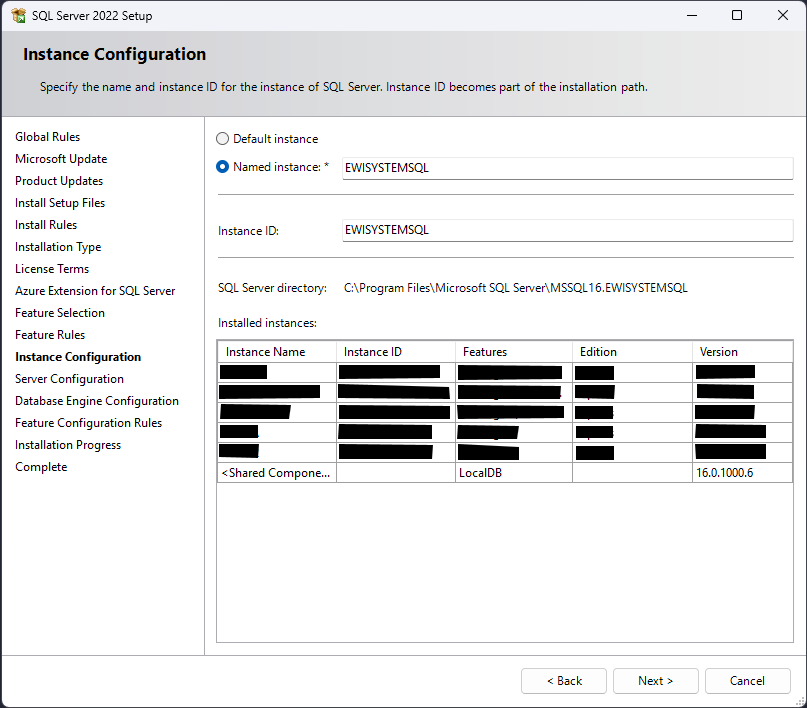This screenshot has height=708, width=807.
Task: Sort by Instance Name column header
Action: point(276,352)
